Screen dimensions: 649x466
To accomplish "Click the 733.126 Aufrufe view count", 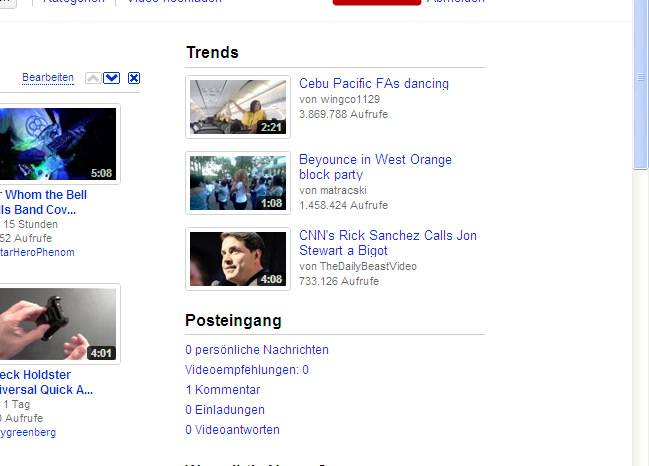I will pyautogui.click(x=339, y=281).
